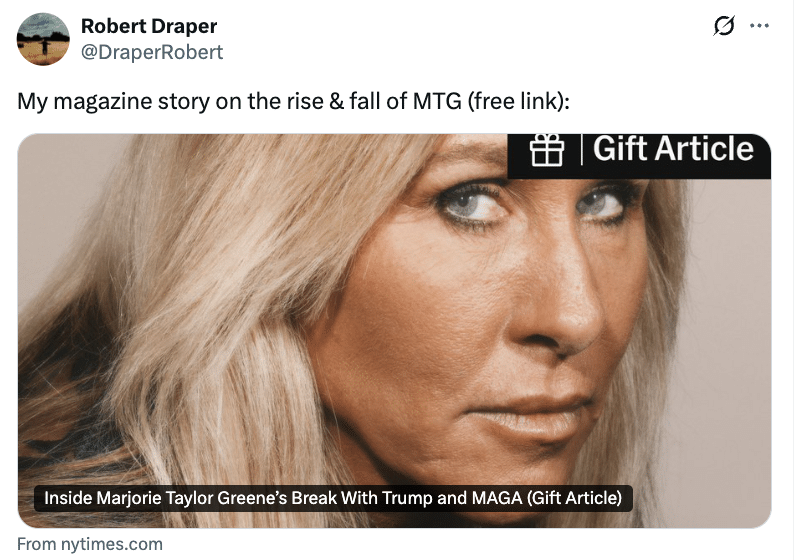Open the Grok actions icon
Image resolution: width=794 pixels, height=560 pixels.
[x=724, y=26]
